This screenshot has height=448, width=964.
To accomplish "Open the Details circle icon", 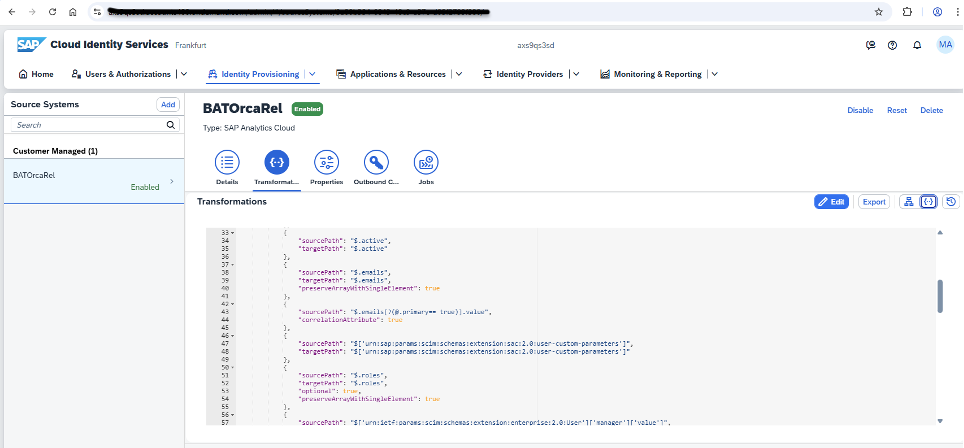I will click(x=227, y=162).
